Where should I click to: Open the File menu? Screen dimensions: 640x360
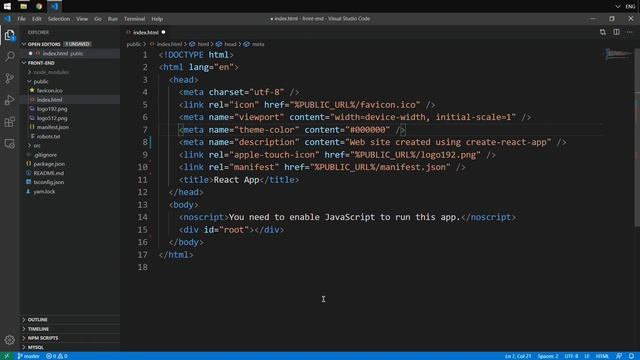pyautogui.click(x=21, y=19)
